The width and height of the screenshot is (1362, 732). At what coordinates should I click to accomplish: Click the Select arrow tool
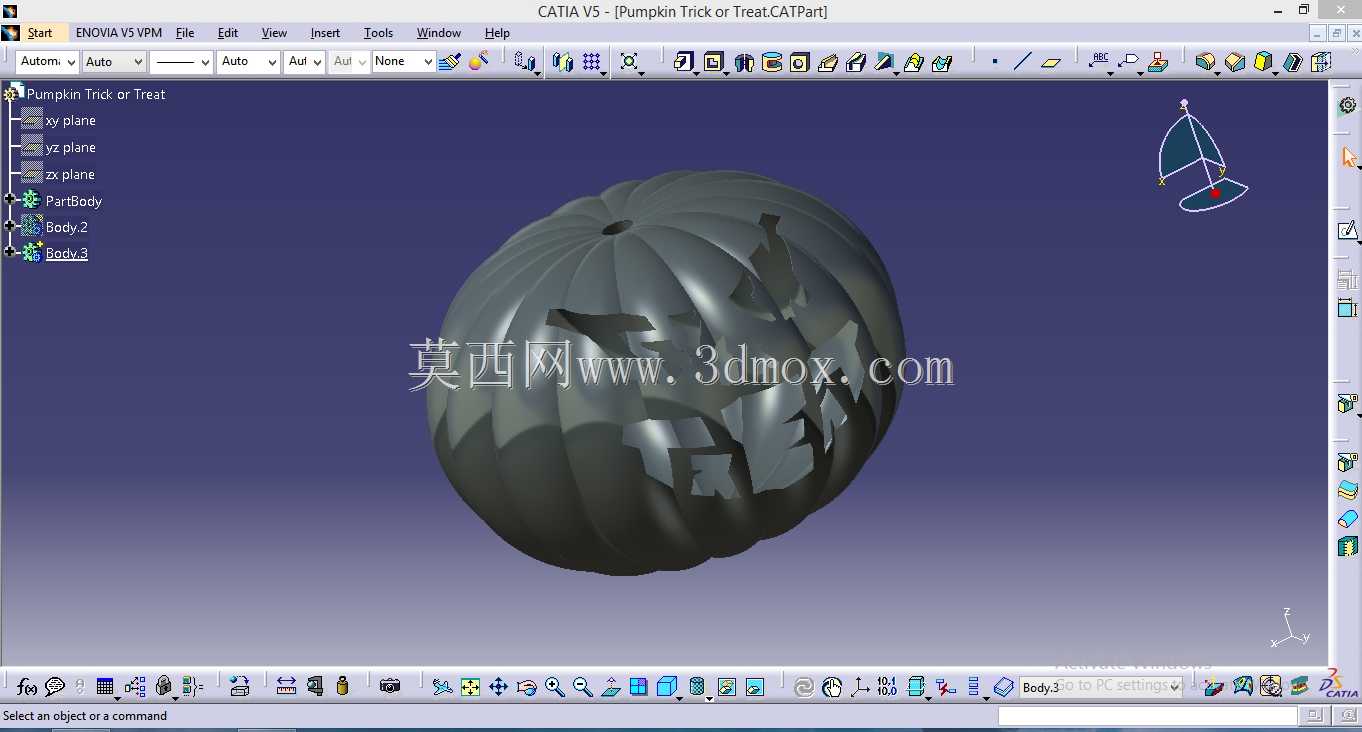point(1348,157)
